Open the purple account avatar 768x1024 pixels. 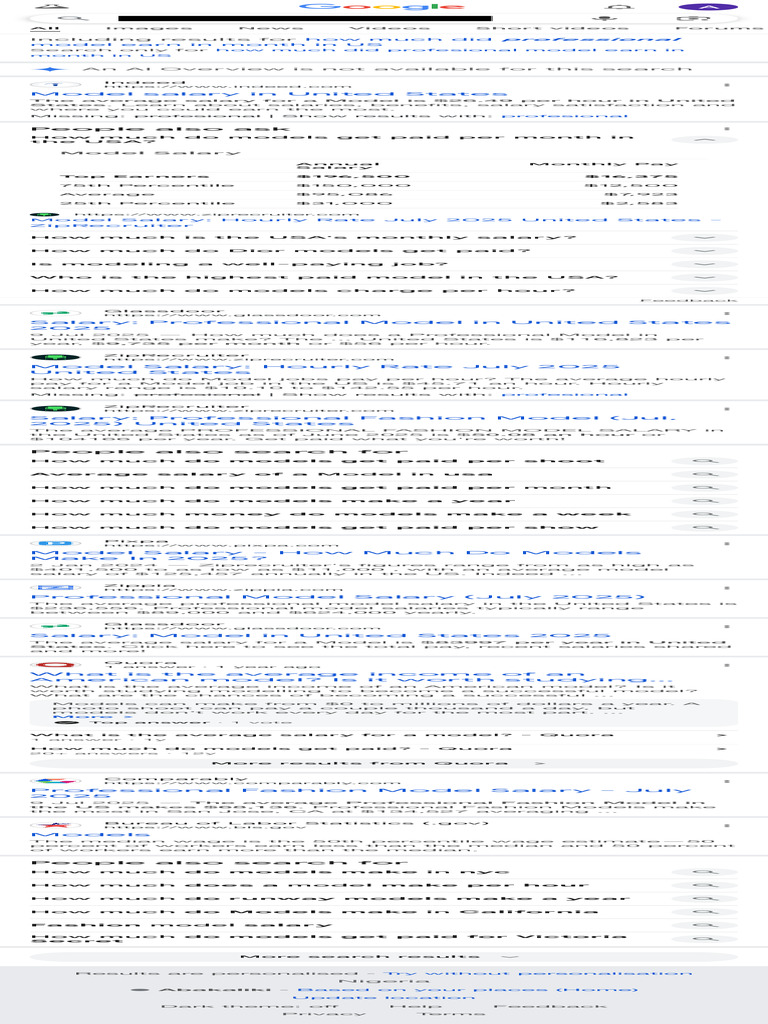707,7
